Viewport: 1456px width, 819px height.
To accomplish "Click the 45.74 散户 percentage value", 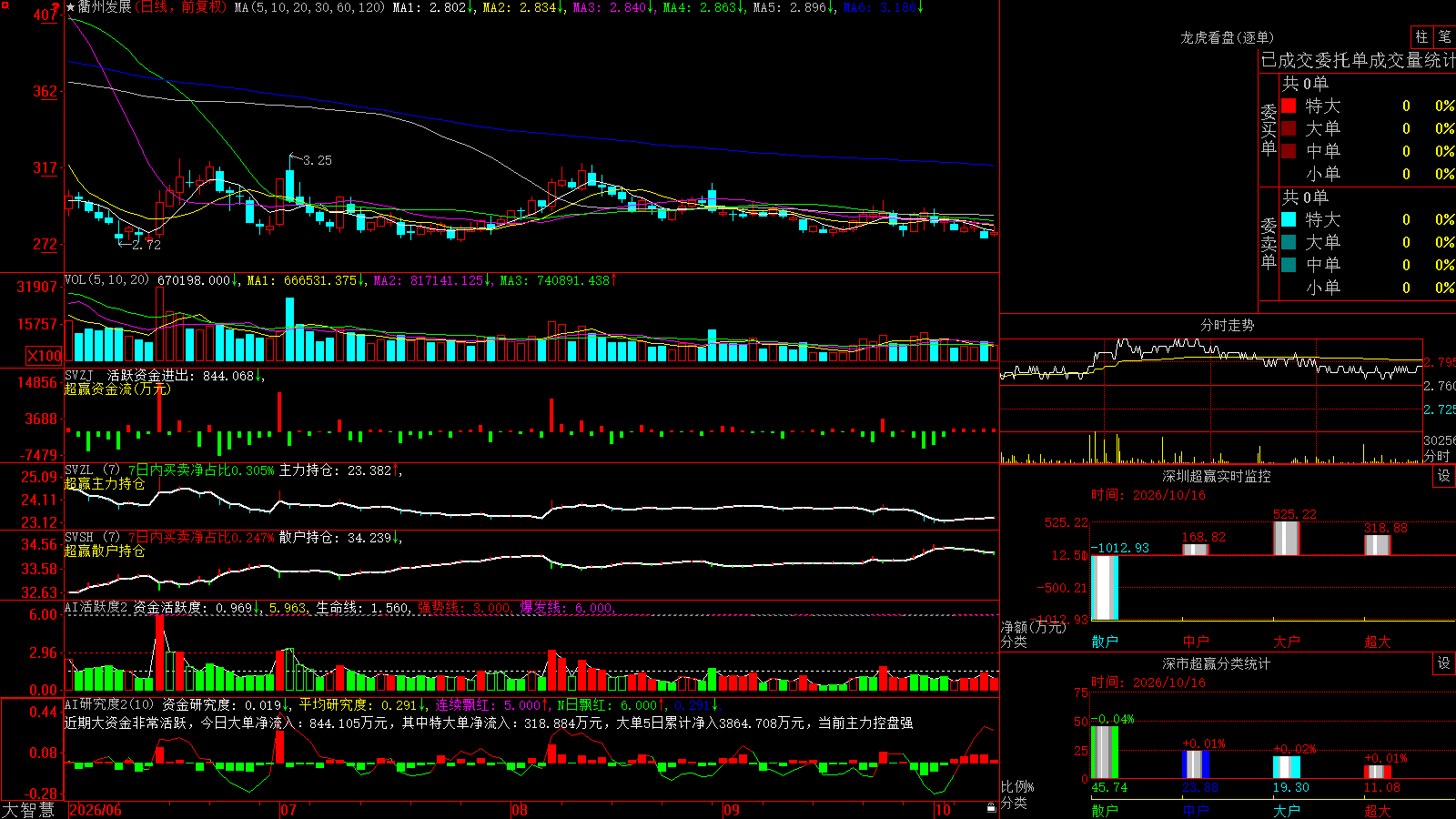I will click(x=1109, y=787).
